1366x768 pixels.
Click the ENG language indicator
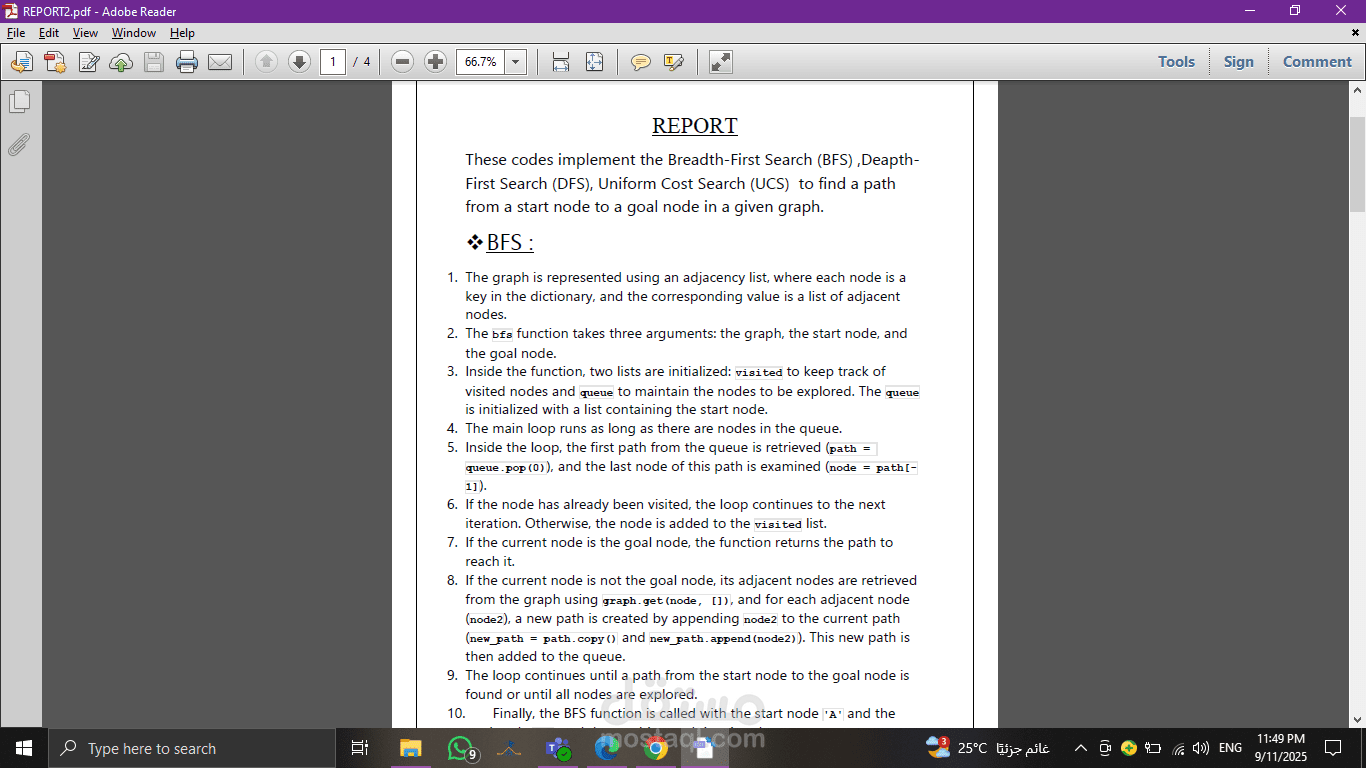click(1230, 748)
